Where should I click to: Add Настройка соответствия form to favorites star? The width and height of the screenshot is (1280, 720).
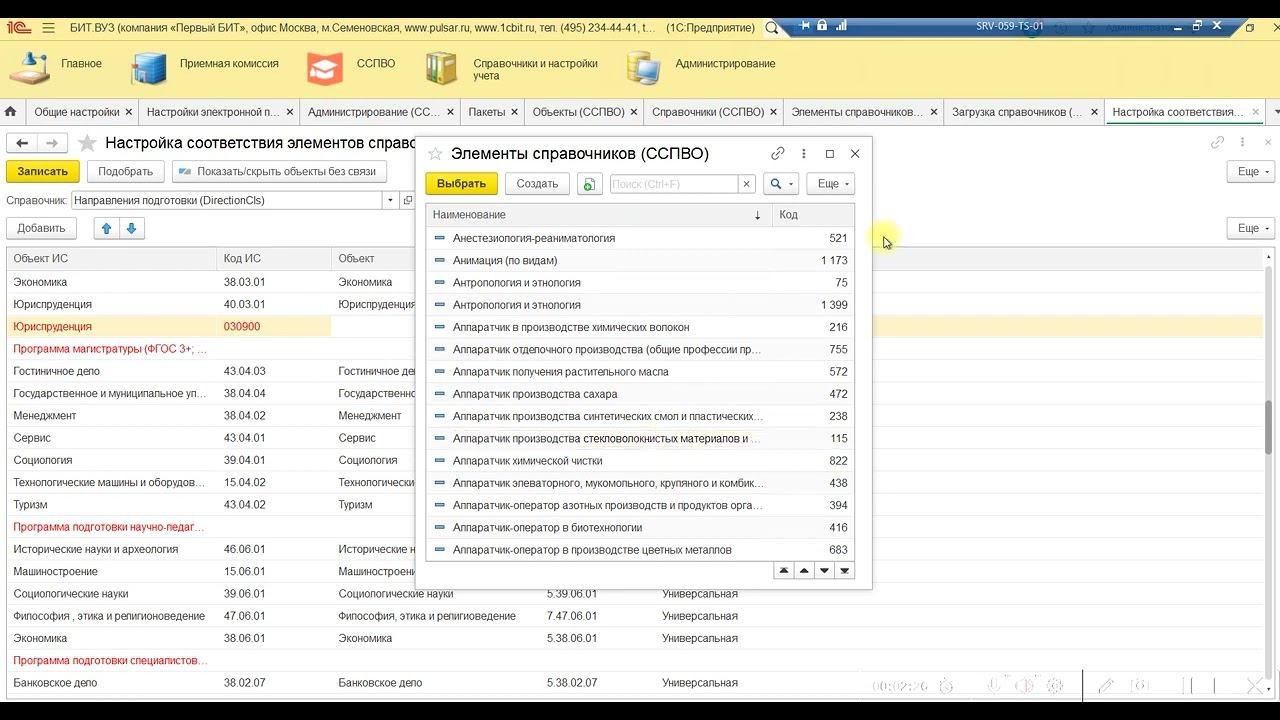[87, 143]
